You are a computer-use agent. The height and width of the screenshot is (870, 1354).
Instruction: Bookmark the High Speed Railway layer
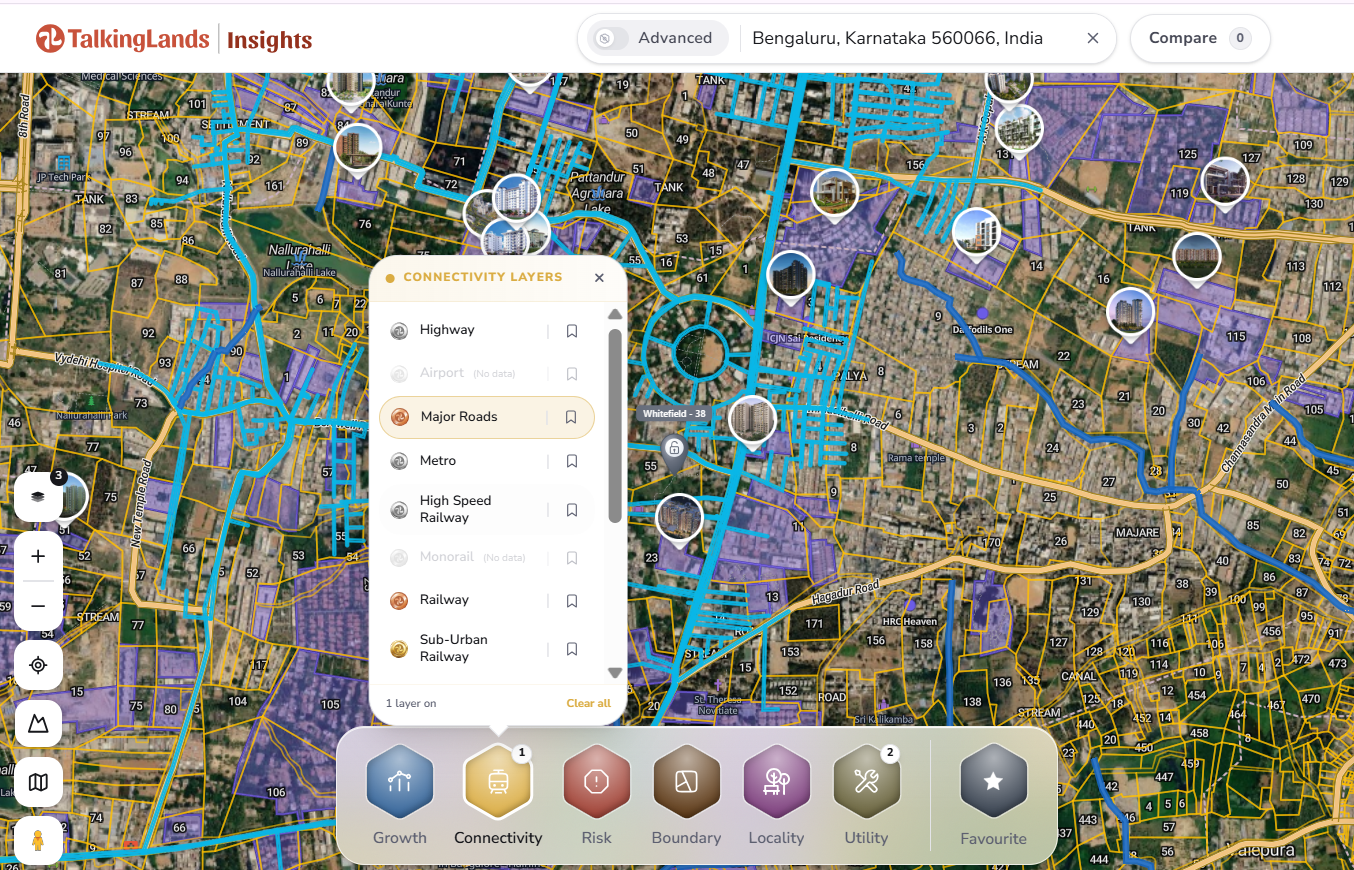tap(572, 510)
